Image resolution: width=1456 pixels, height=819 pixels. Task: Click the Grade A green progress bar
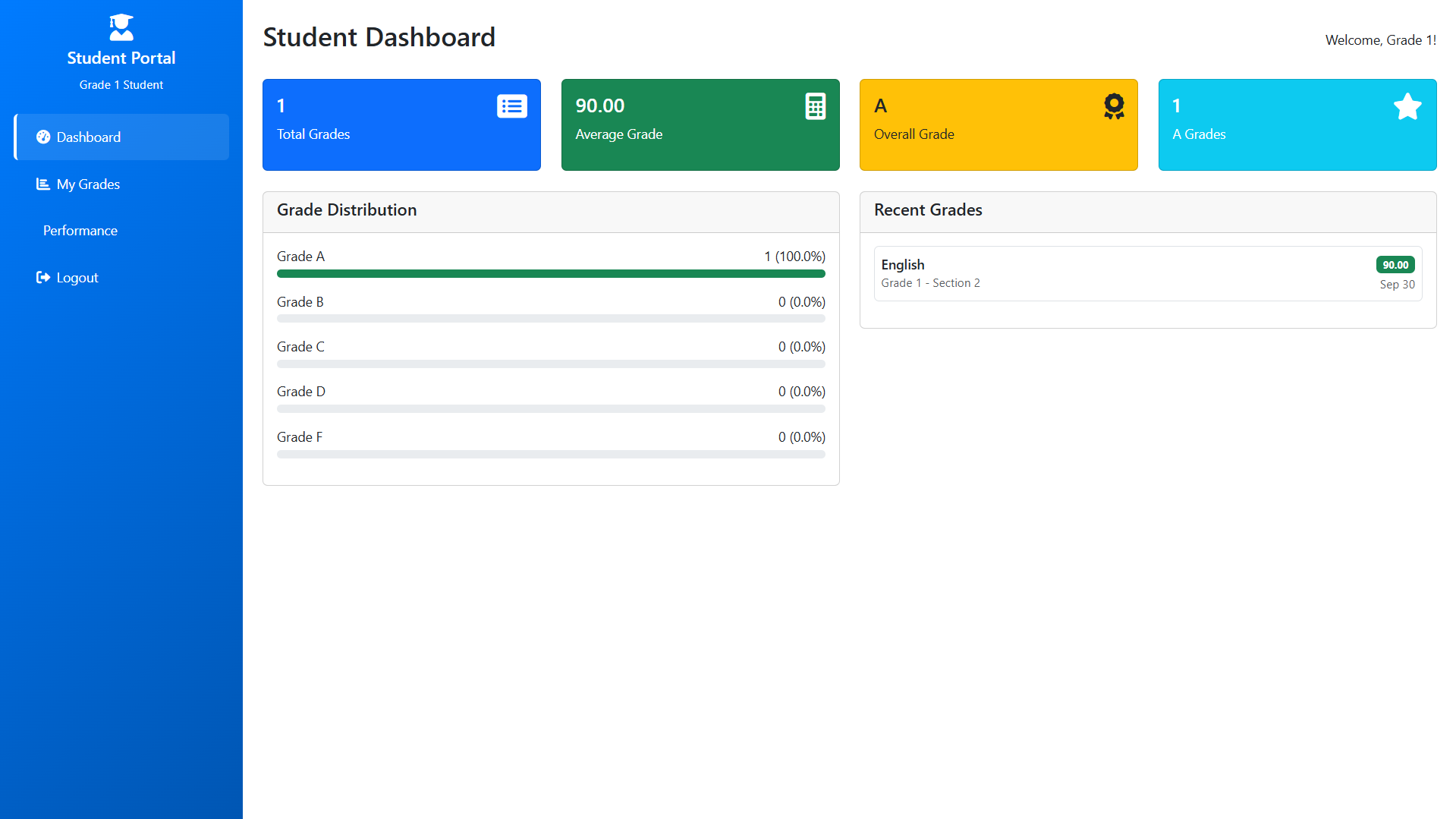[x=551, y=274]
